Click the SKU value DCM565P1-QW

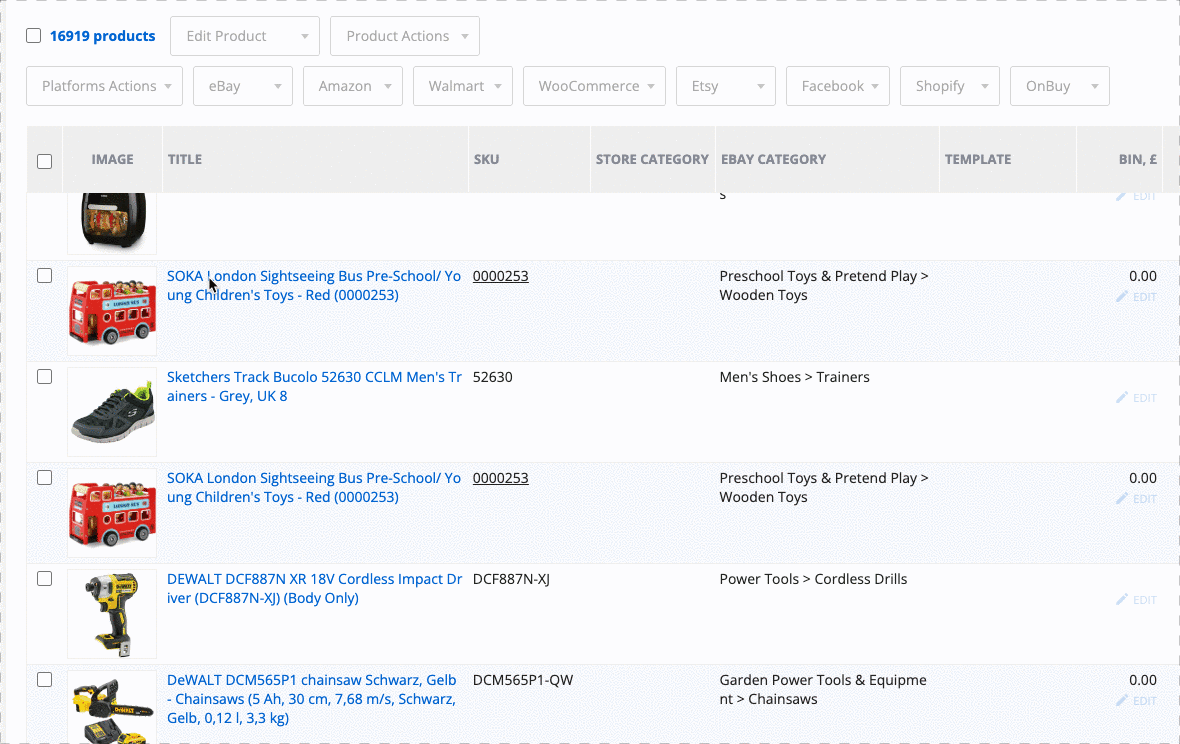pos(523,680)
